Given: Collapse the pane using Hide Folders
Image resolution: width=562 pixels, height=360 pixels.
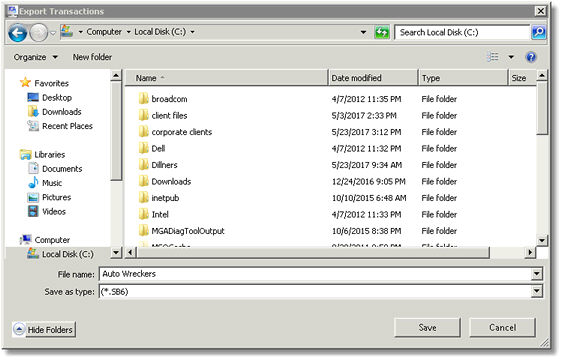Looking at the screenshot, I should coord(44,329).
